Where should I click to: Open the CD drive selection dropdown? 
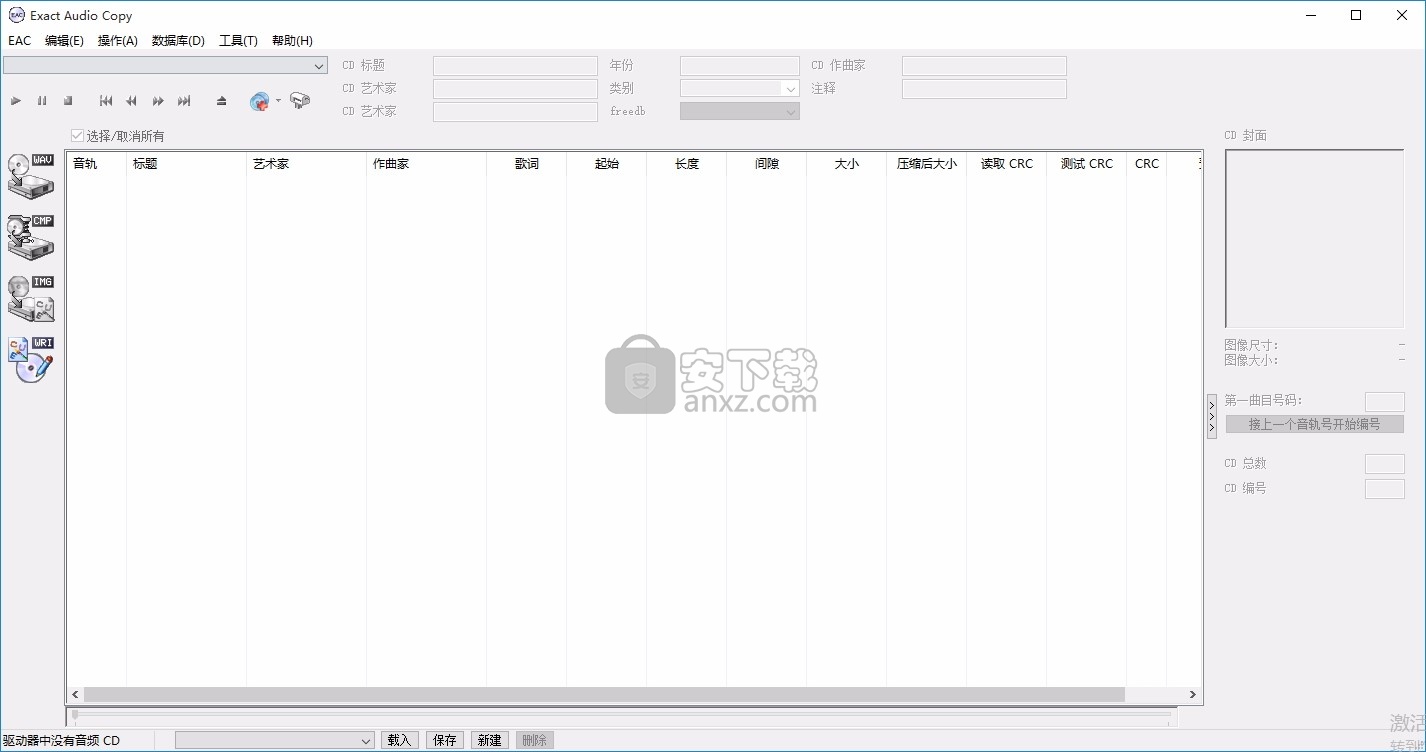(x=165, y=66)
